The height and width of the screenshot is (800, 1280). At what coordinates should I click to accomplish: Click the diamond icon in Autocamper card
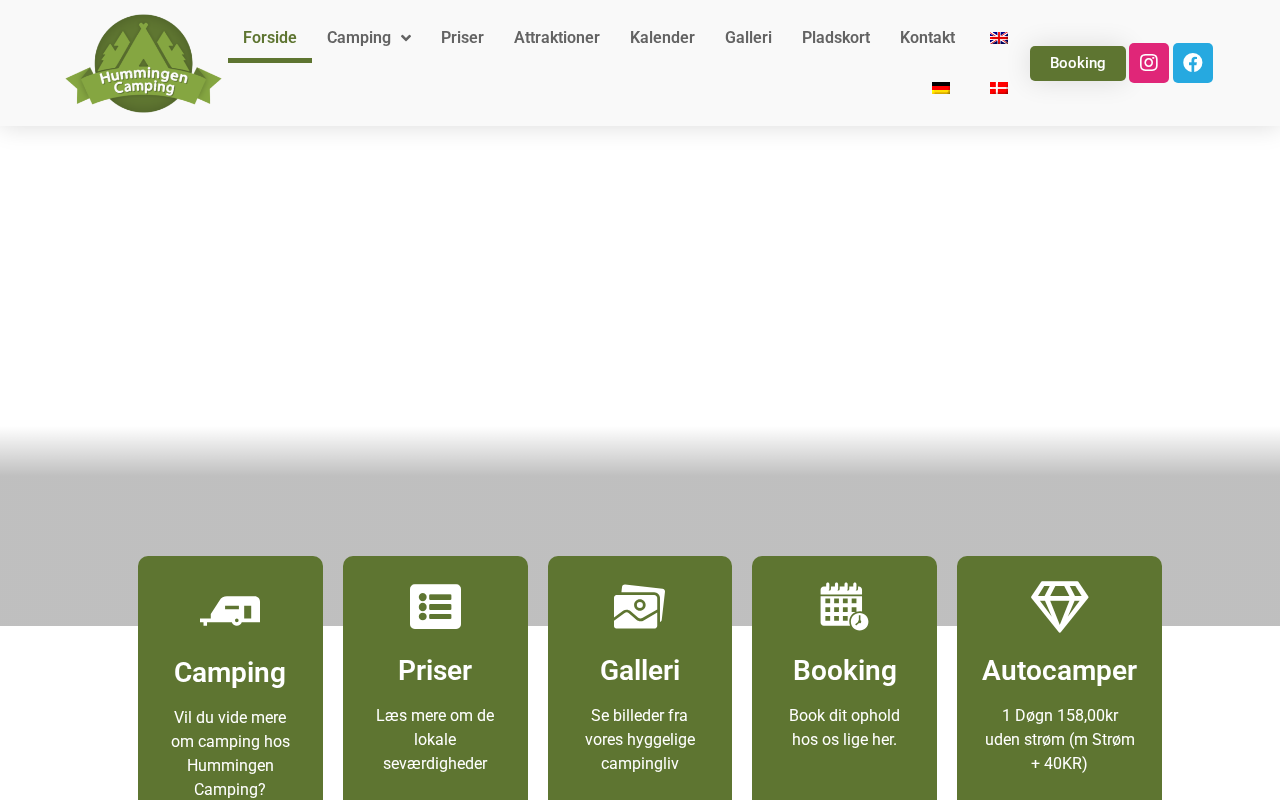1059,607
